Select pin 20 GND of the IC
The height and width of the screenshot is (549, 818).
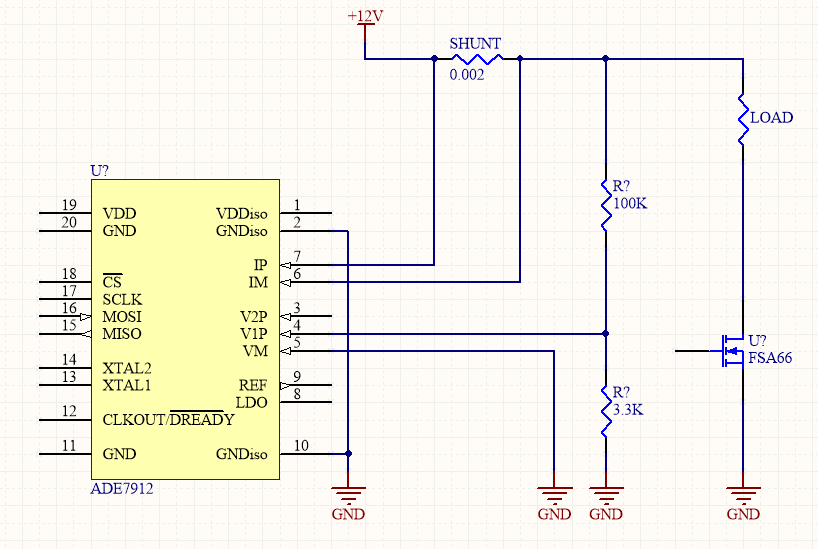click(x=65, y=230)
